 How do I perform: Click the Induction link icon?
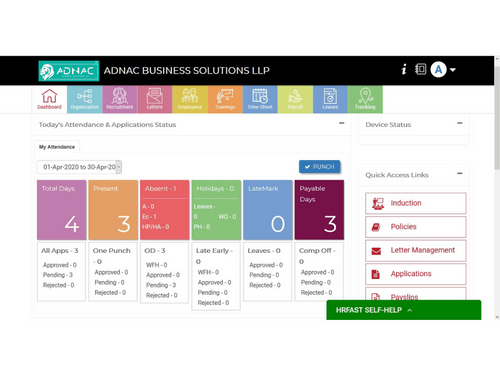pyautogui.click(x=378, y=203)
